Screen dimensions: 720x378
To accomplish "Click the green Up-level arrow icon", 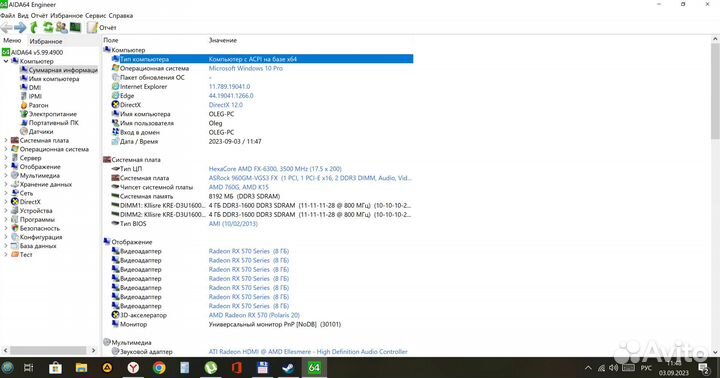I will click(x=34, y=28).
